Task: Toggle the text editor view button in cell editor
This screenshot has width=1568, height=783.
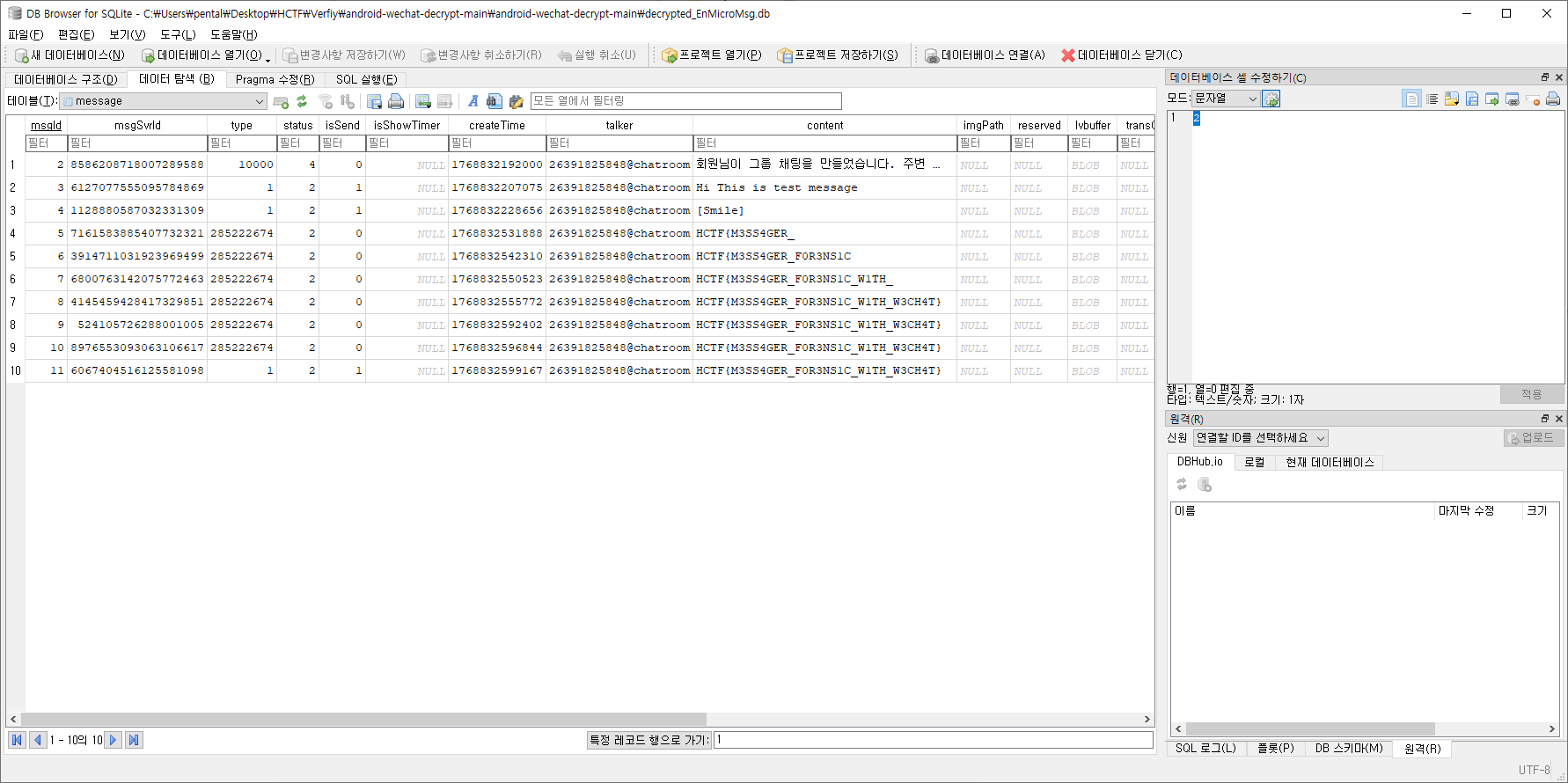Action: click(x=1411, y=99)
